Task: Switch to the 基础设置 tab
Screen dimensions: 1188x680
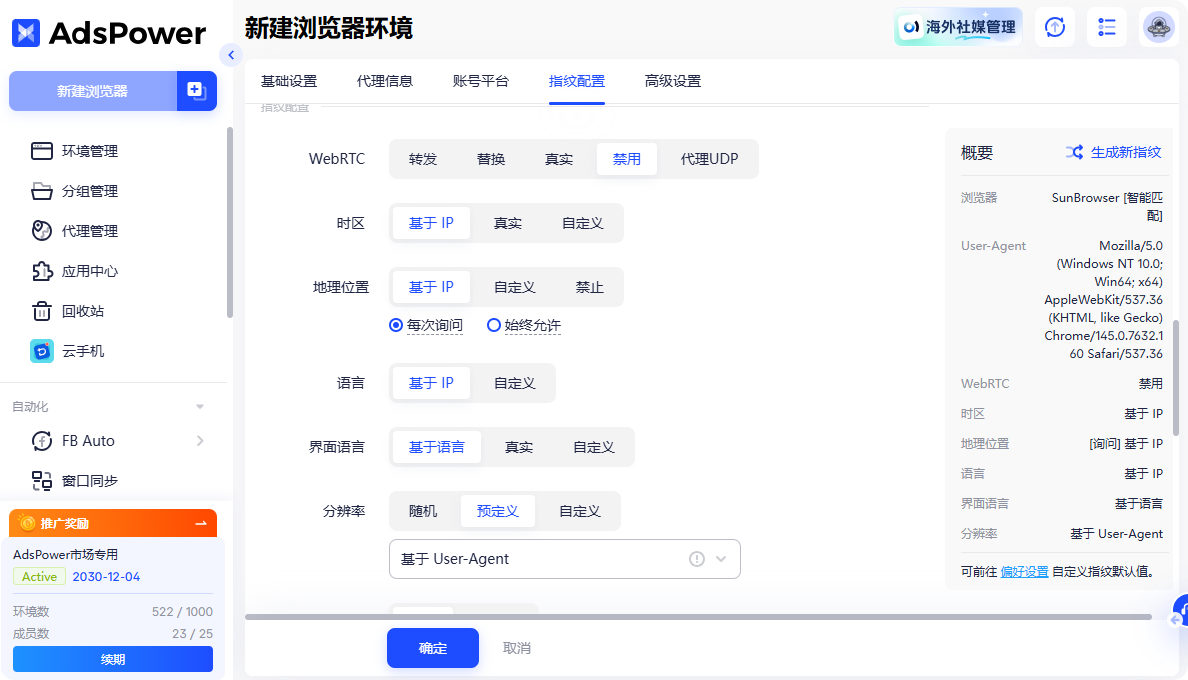Action: 289,81
